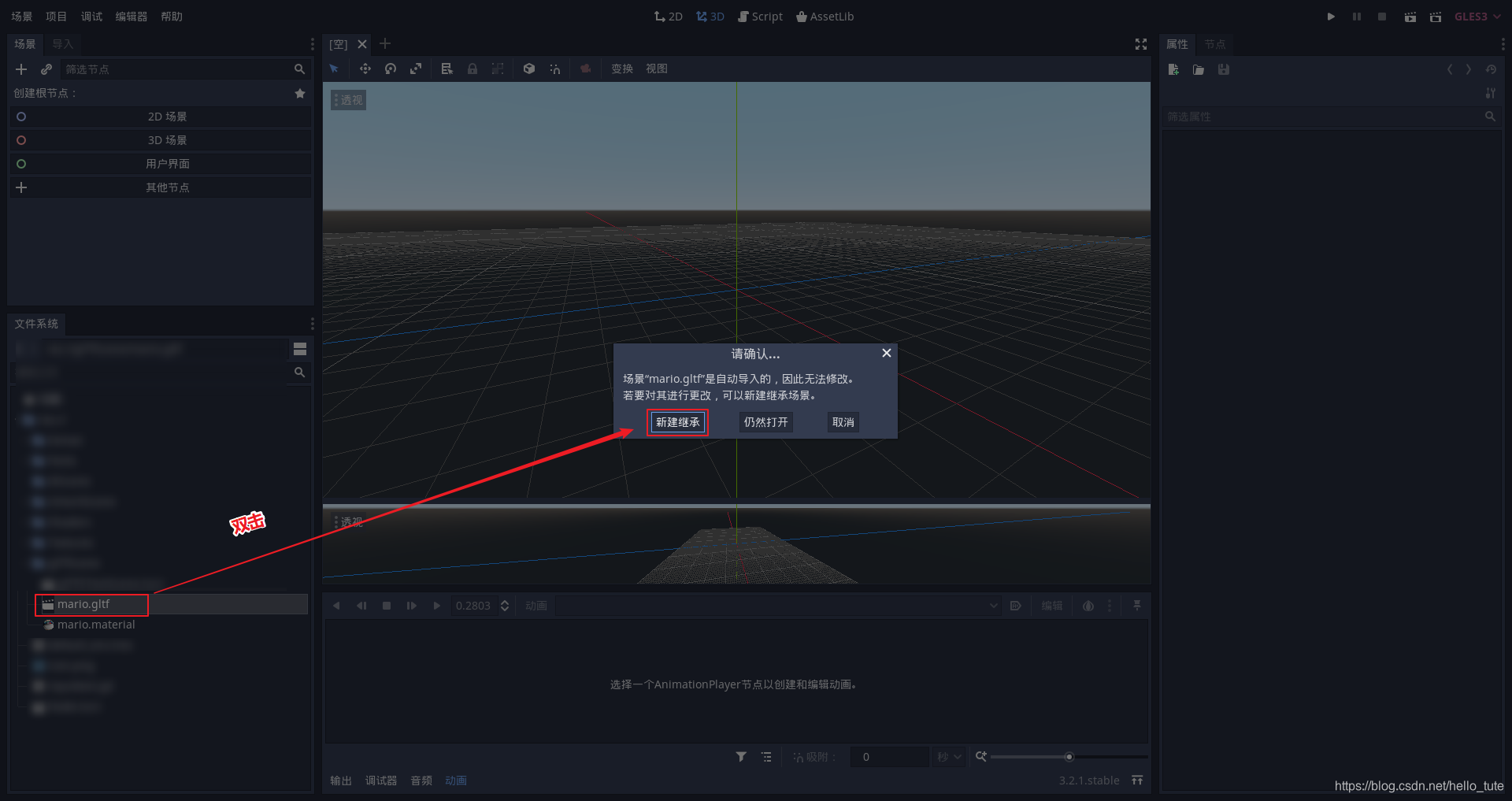Pause the running scene
1512x801 pixels.
point(1357,17)
